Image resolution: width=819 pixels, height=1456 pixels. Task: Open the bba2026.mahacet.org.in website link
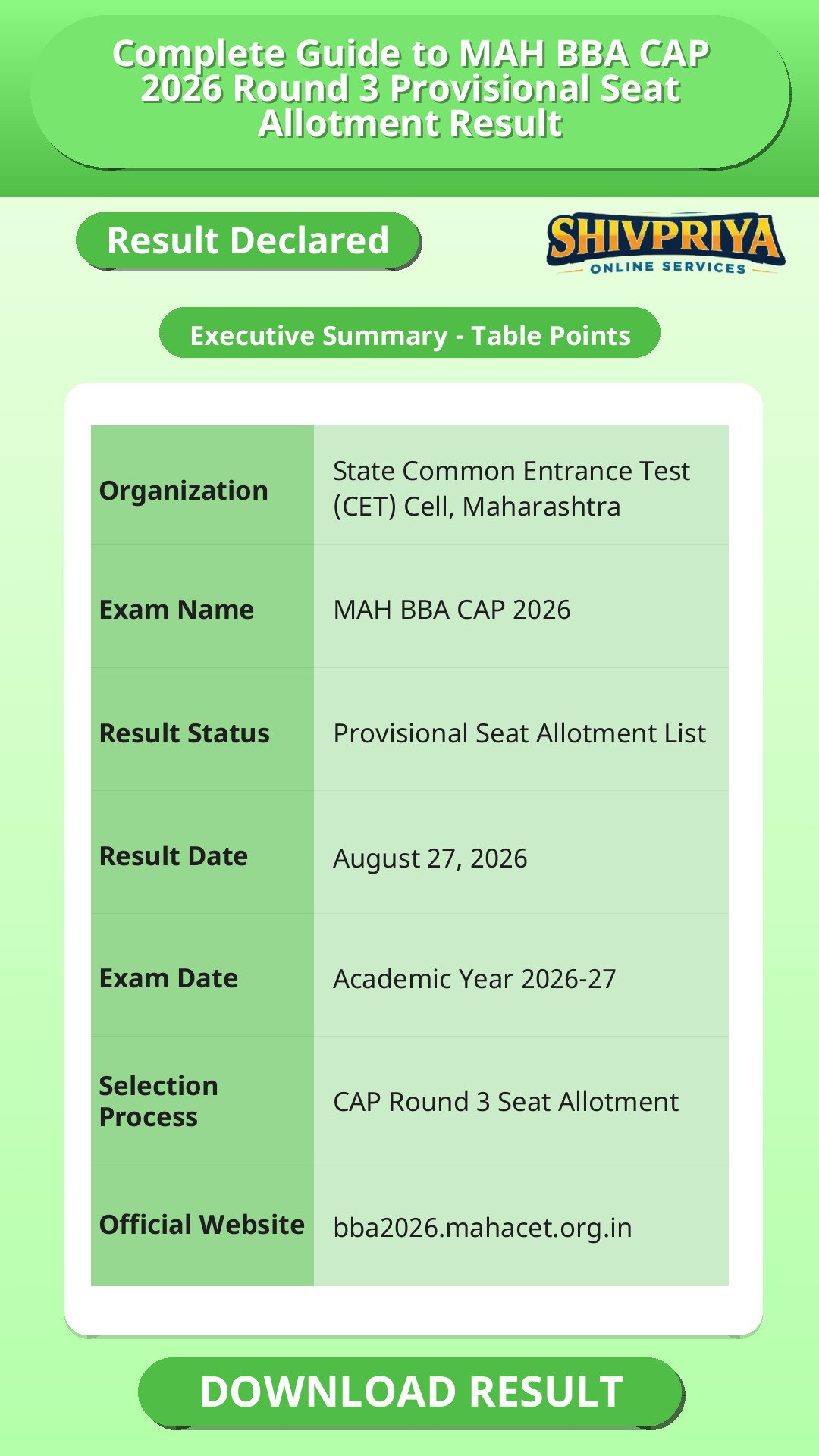tap(482, 1227)
